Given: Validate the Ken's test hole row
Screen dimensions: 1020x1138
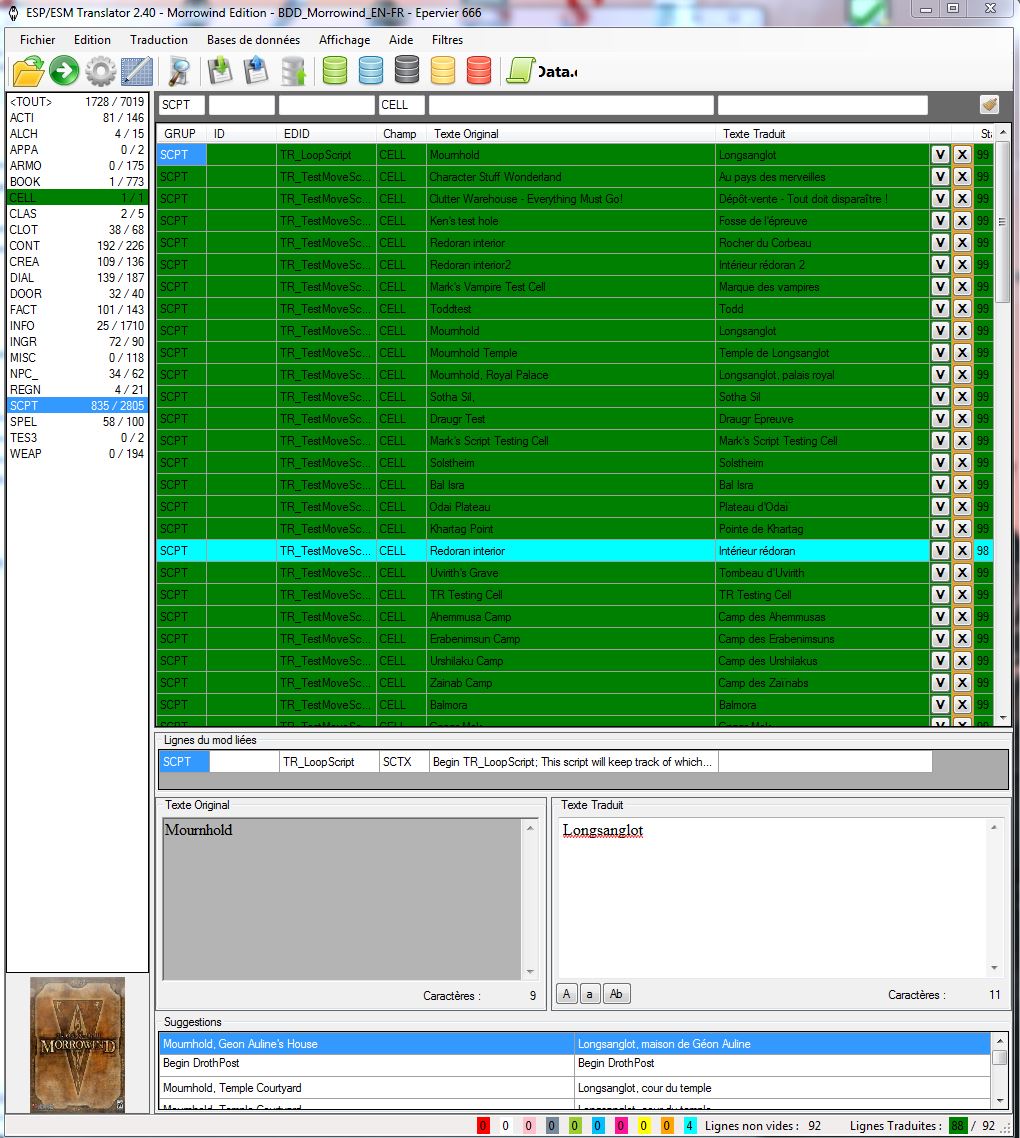Looking at the screenshot, I should [940, 221].
